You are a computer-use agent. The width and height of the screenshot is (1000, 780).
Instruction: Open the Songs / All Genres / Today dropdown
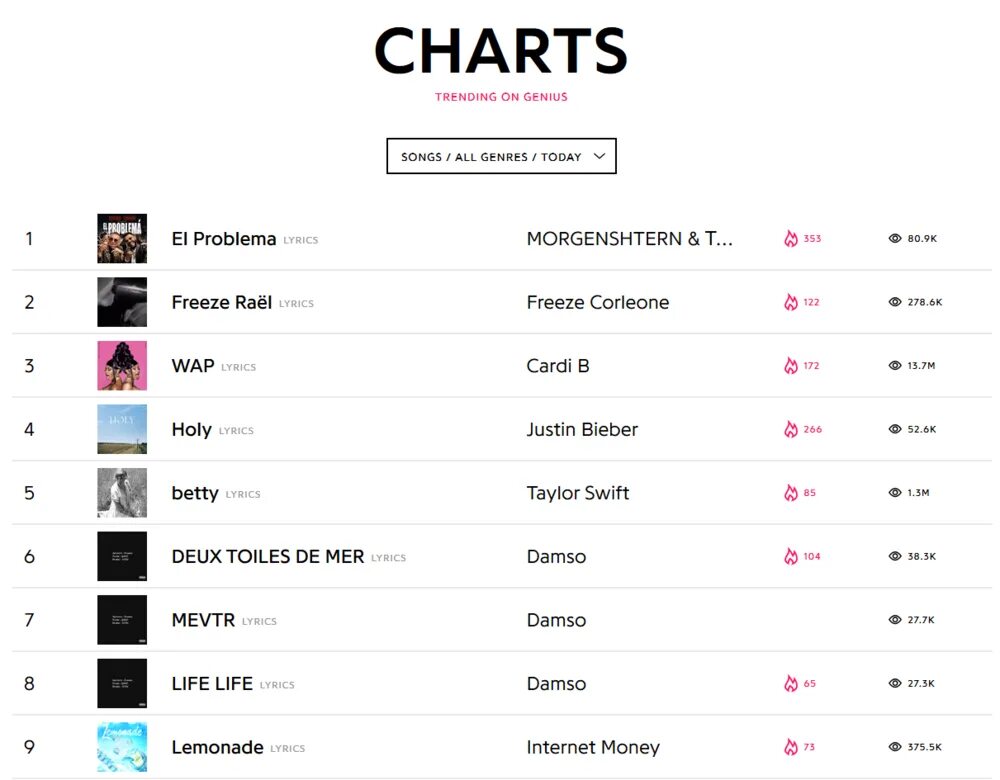[501, 156]
